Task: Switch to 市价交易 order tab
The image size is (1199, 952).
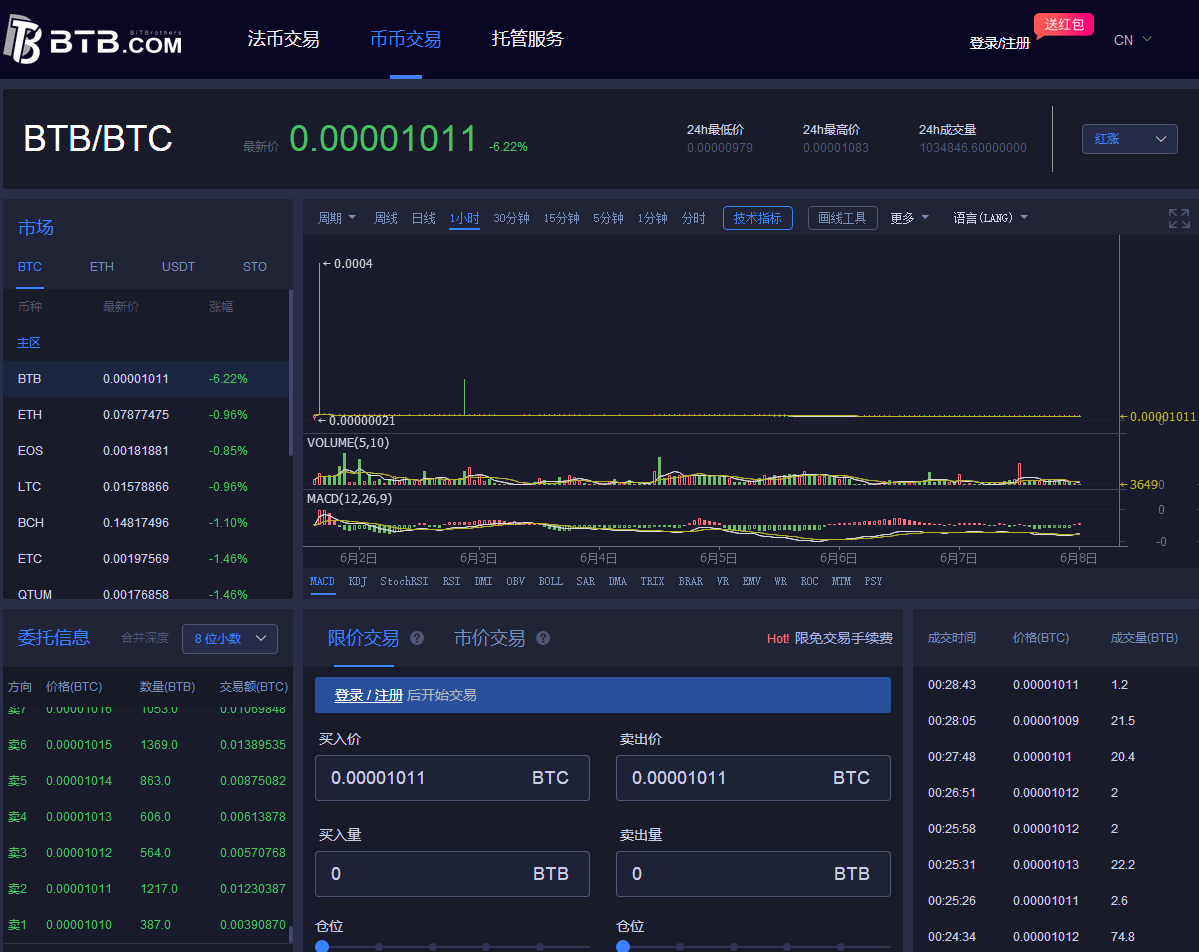Action: (489, 638)
